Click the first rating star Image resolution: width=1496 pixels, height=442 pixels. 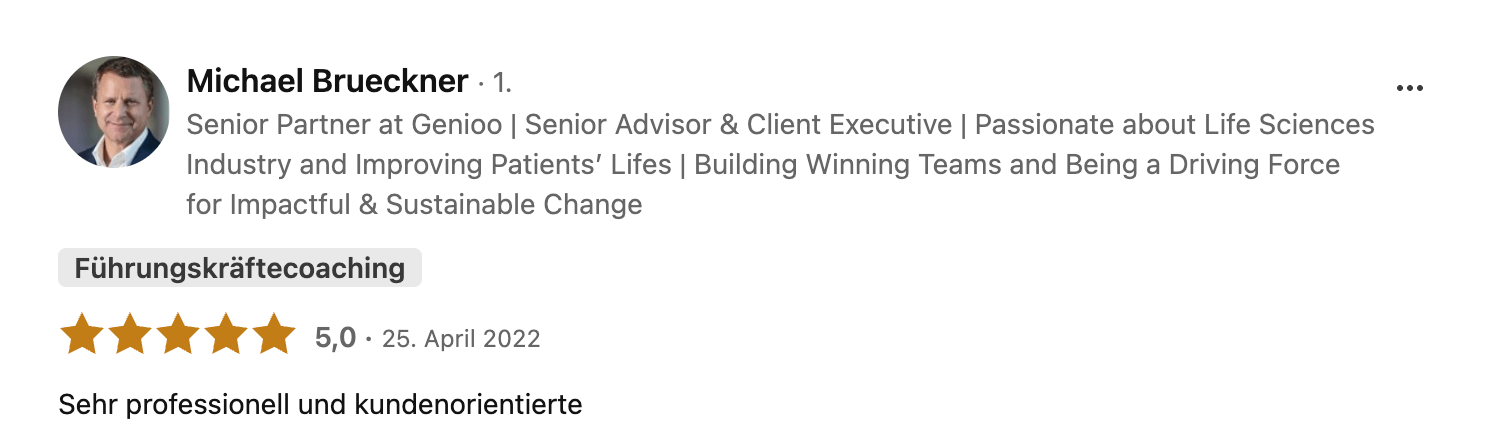coord(81,335)
